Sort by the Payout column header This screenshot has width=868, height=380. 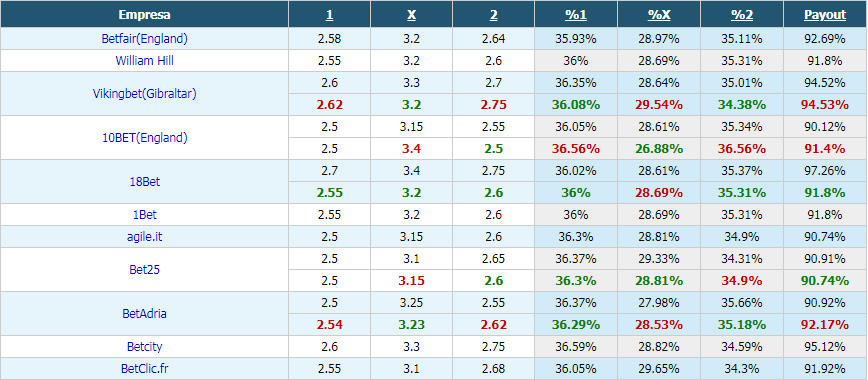(825, 15)
